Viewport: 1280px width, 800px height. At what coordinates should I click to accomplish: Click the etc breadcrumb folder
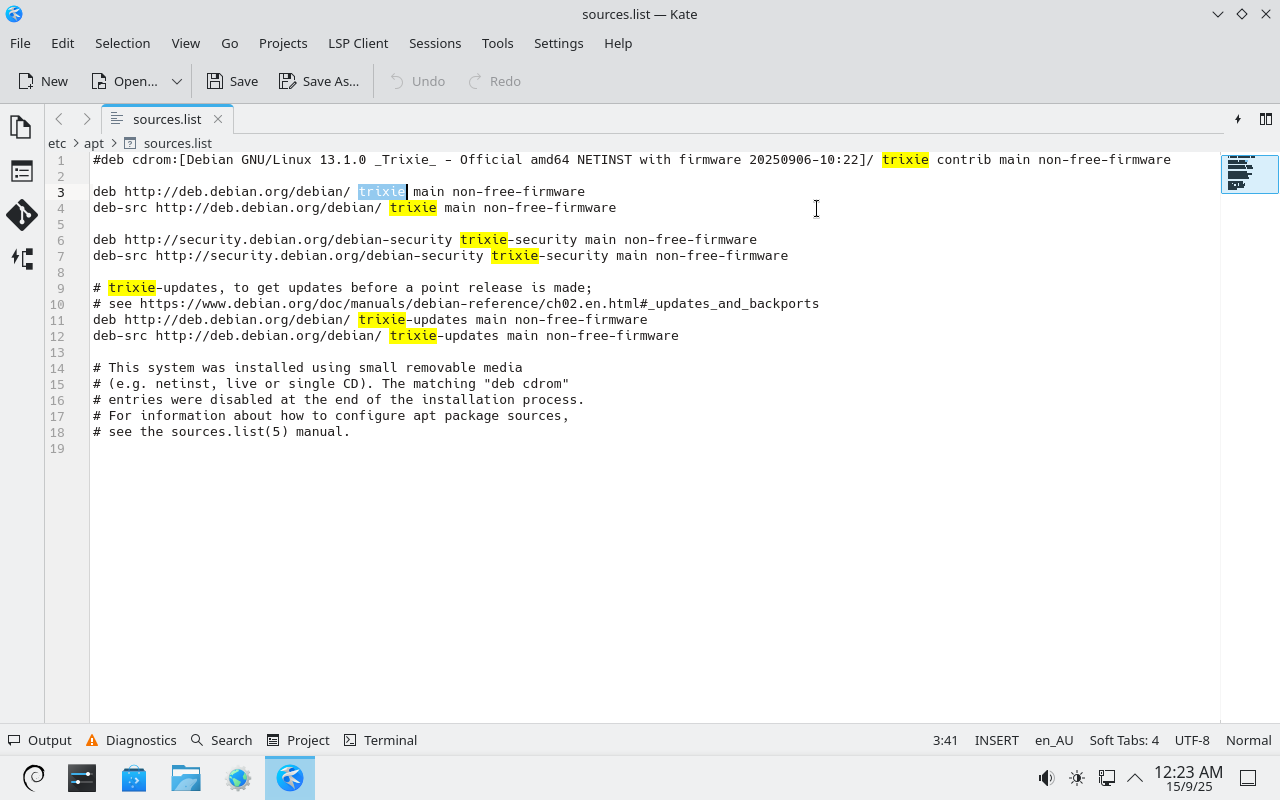[x=57, y=143]
